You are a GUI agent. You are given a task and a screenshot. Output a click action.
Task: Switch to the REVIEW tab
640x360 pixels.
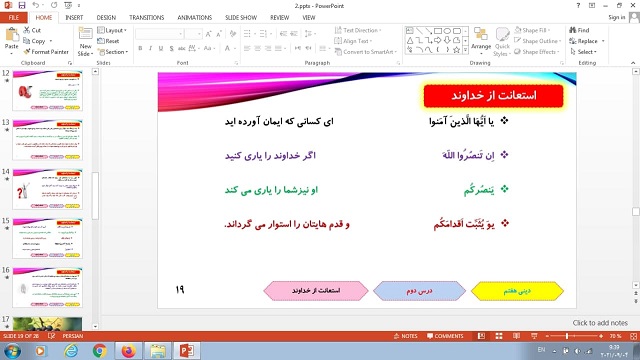pyautogui.click(x=279, y=18)
